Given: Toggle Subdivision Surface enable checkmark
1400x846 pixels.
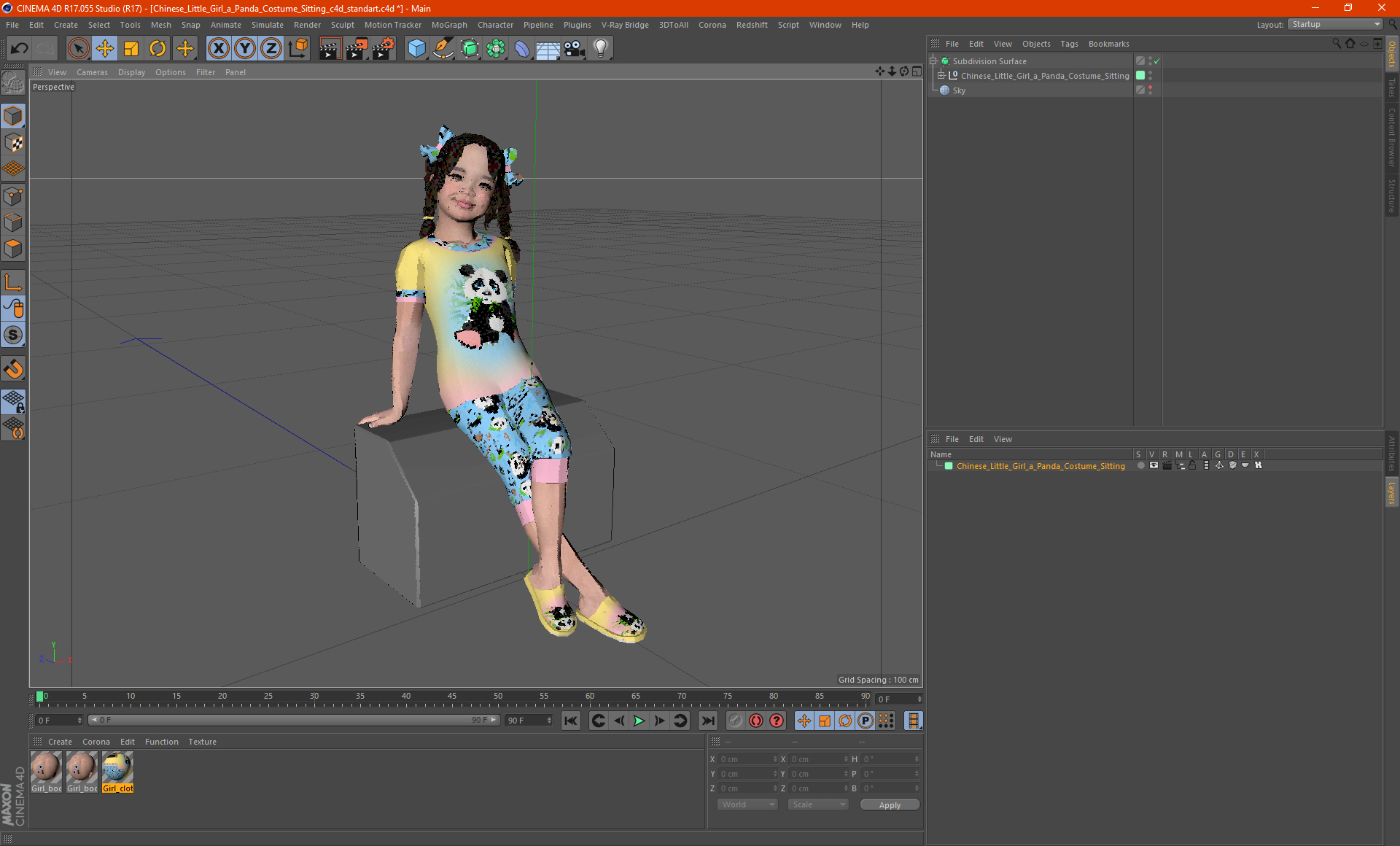Looking at the screenshot, I should click(x=1157, y=61).
